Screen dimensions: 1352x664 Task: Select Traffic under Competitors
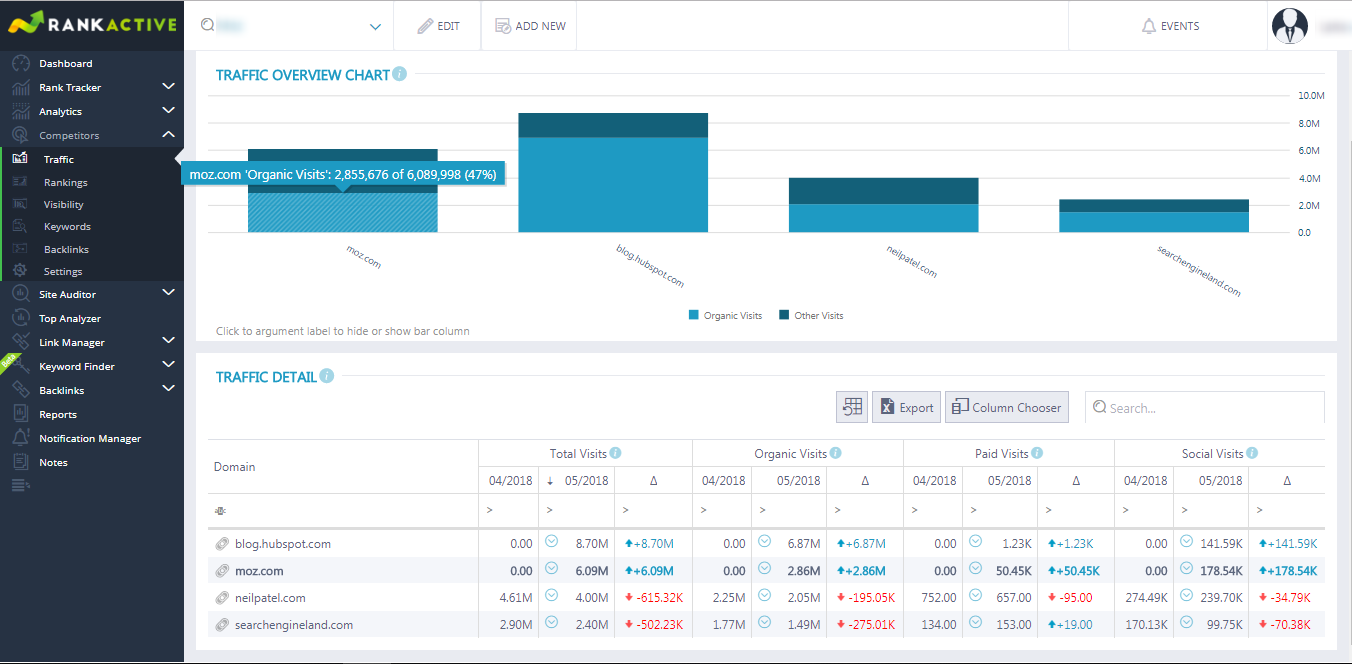point(59,159)
